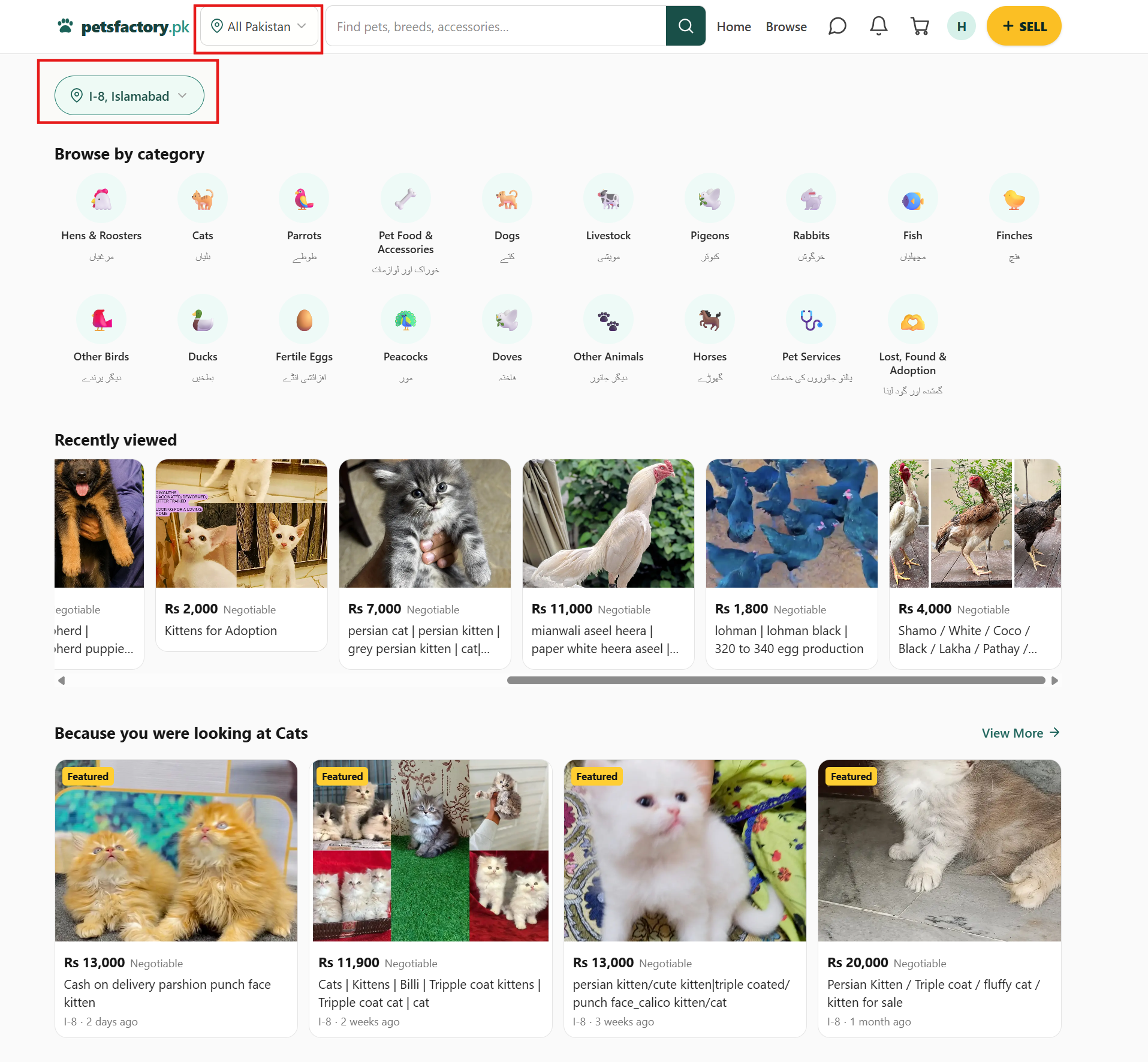Open the H profile avatar
1148x1062 pixels.
click(x=961, y=26)
